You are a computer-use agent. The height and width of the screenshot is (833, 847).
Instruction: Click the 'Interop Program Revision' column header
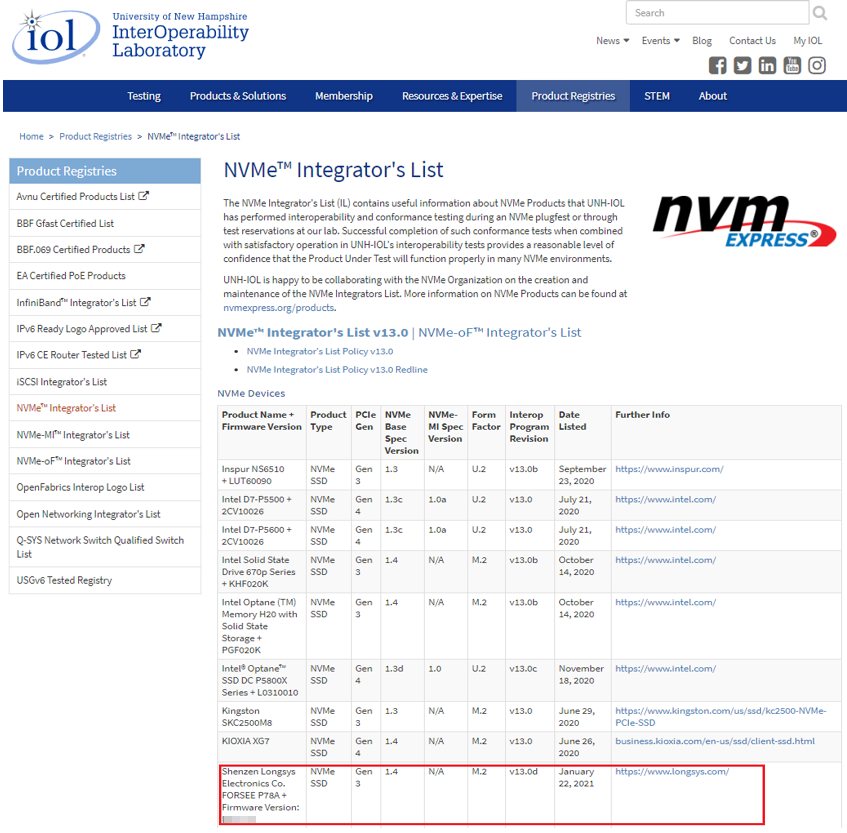529,433
